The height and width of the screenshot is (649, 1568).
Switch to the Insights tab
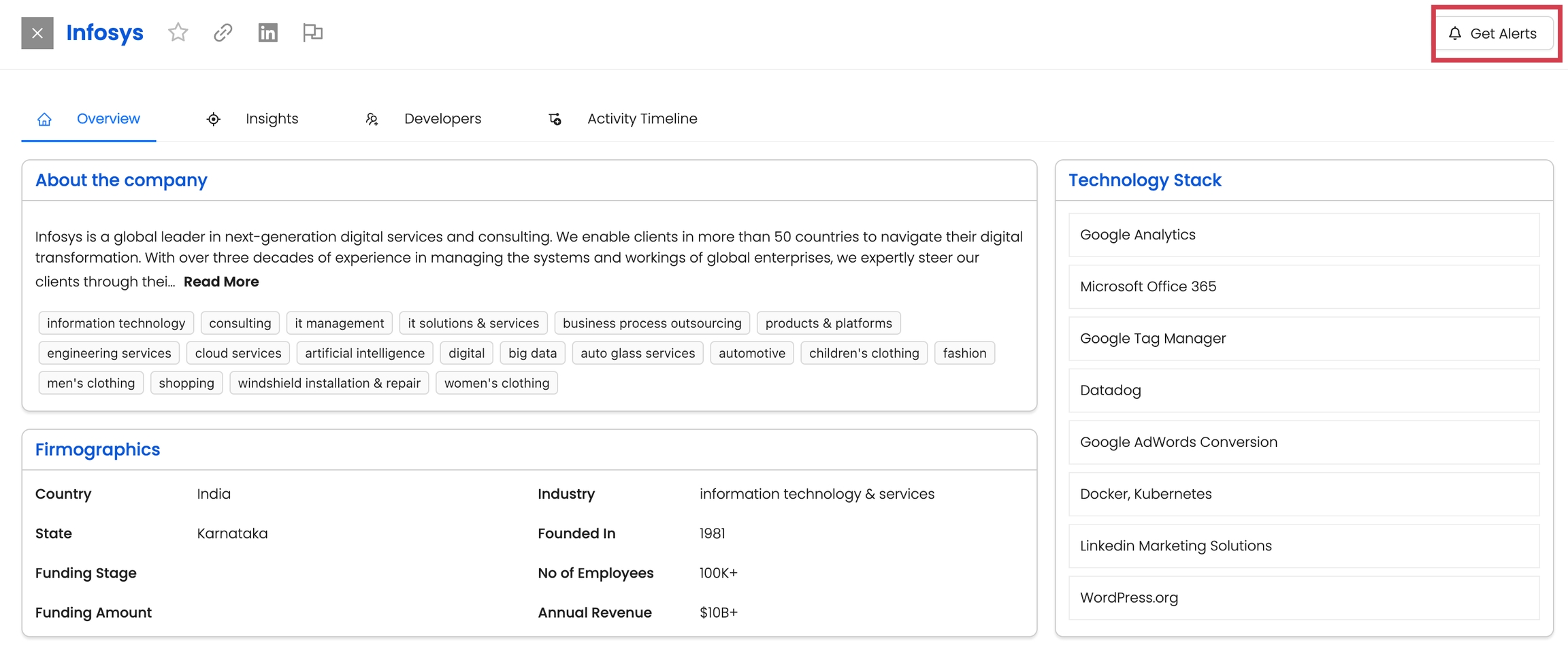[x=272, y=119]
